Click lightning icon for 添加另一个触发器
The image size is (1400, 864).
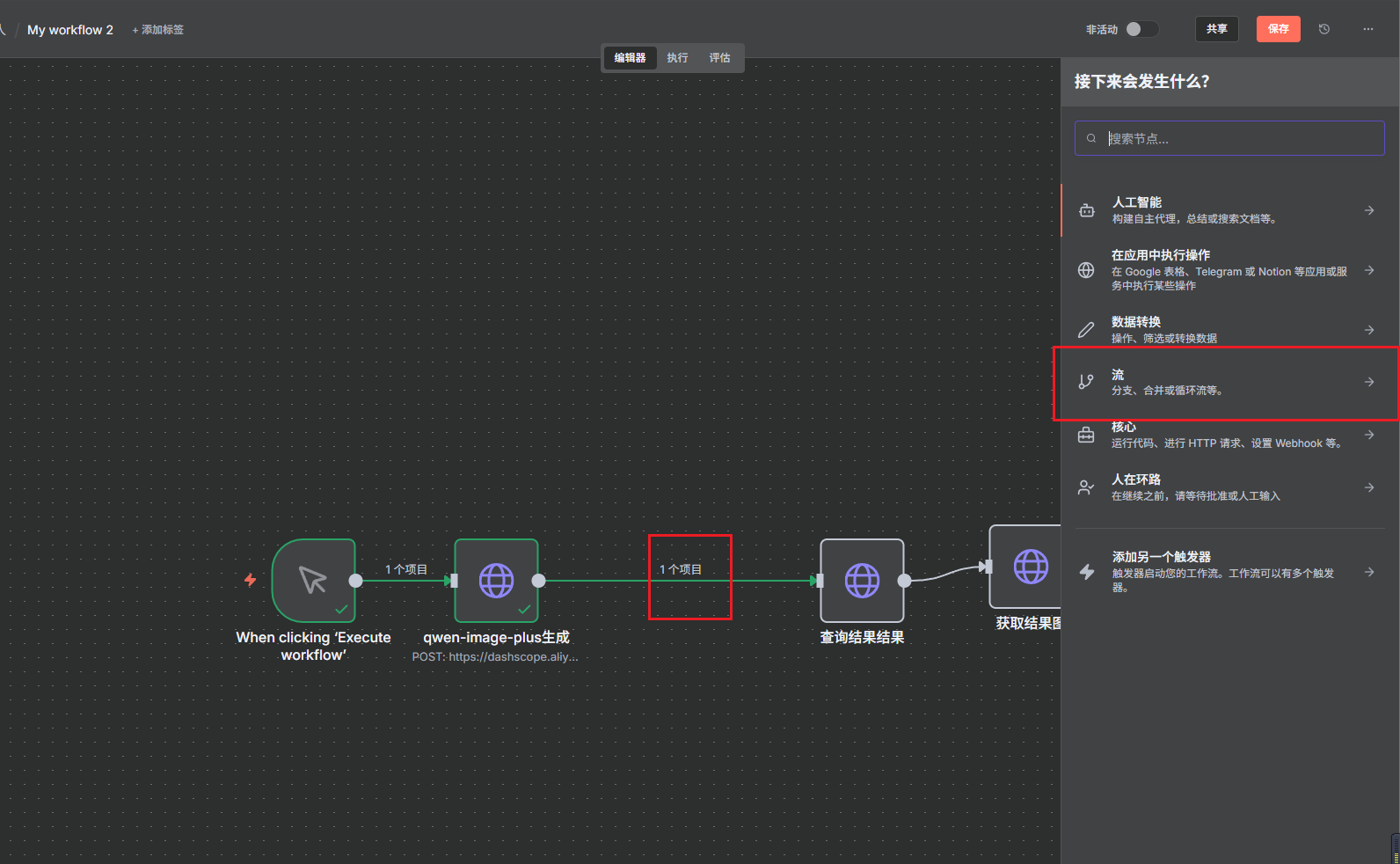(1087, 572)
